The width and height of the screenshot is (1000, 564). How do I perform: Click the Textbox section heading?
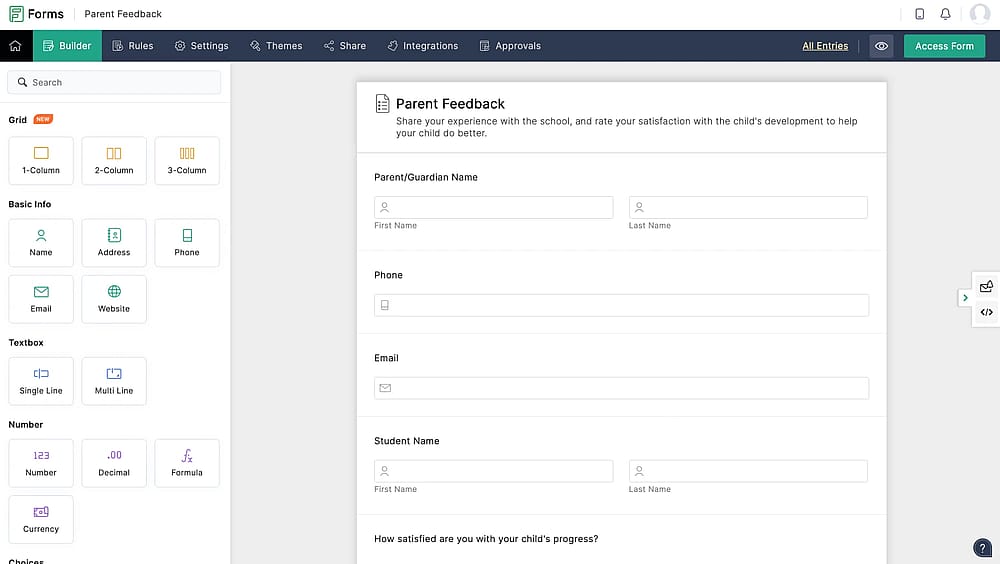coord(26,343)
